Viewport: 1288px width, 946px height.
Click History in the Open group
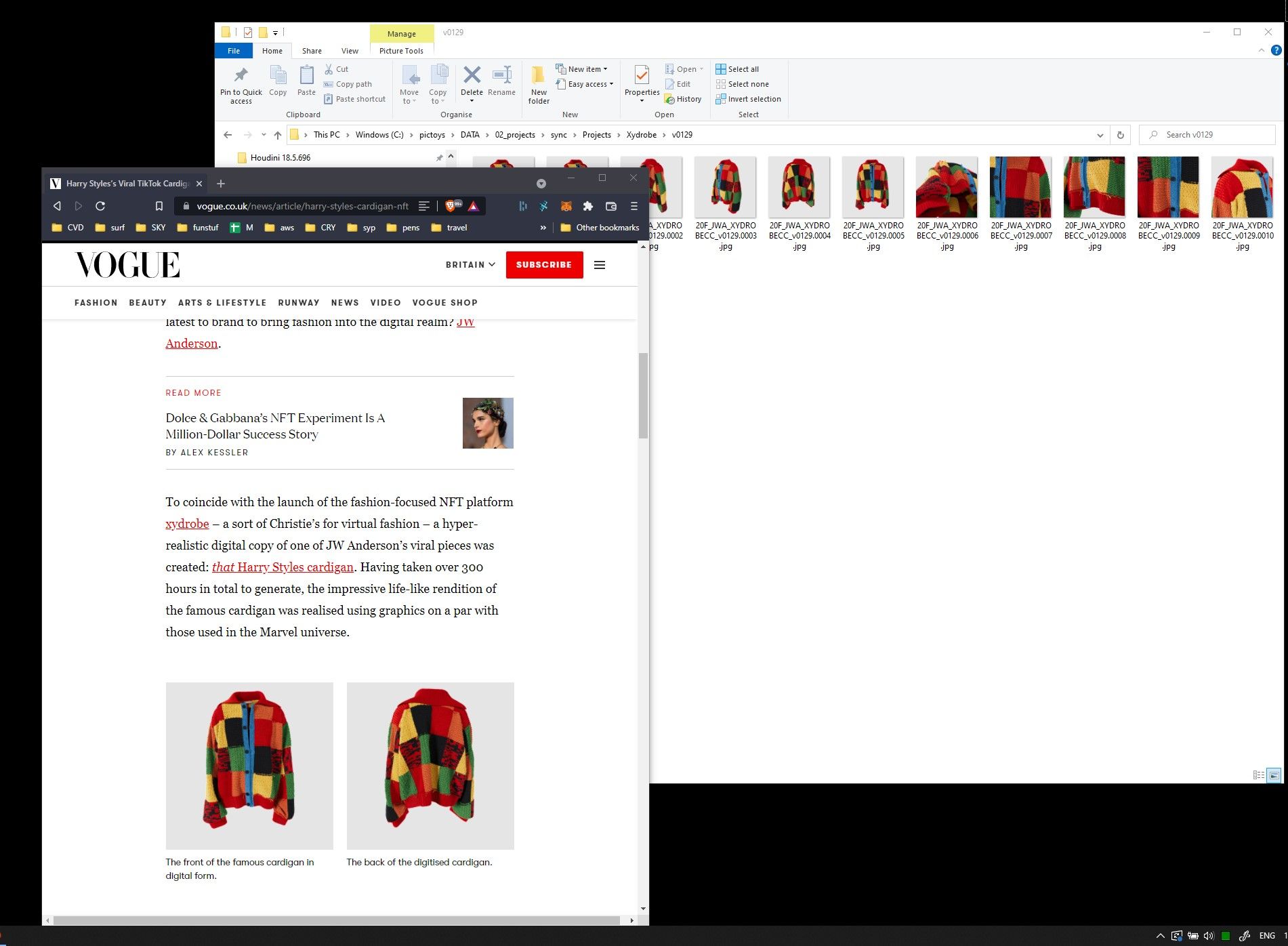tap(683, 99)
